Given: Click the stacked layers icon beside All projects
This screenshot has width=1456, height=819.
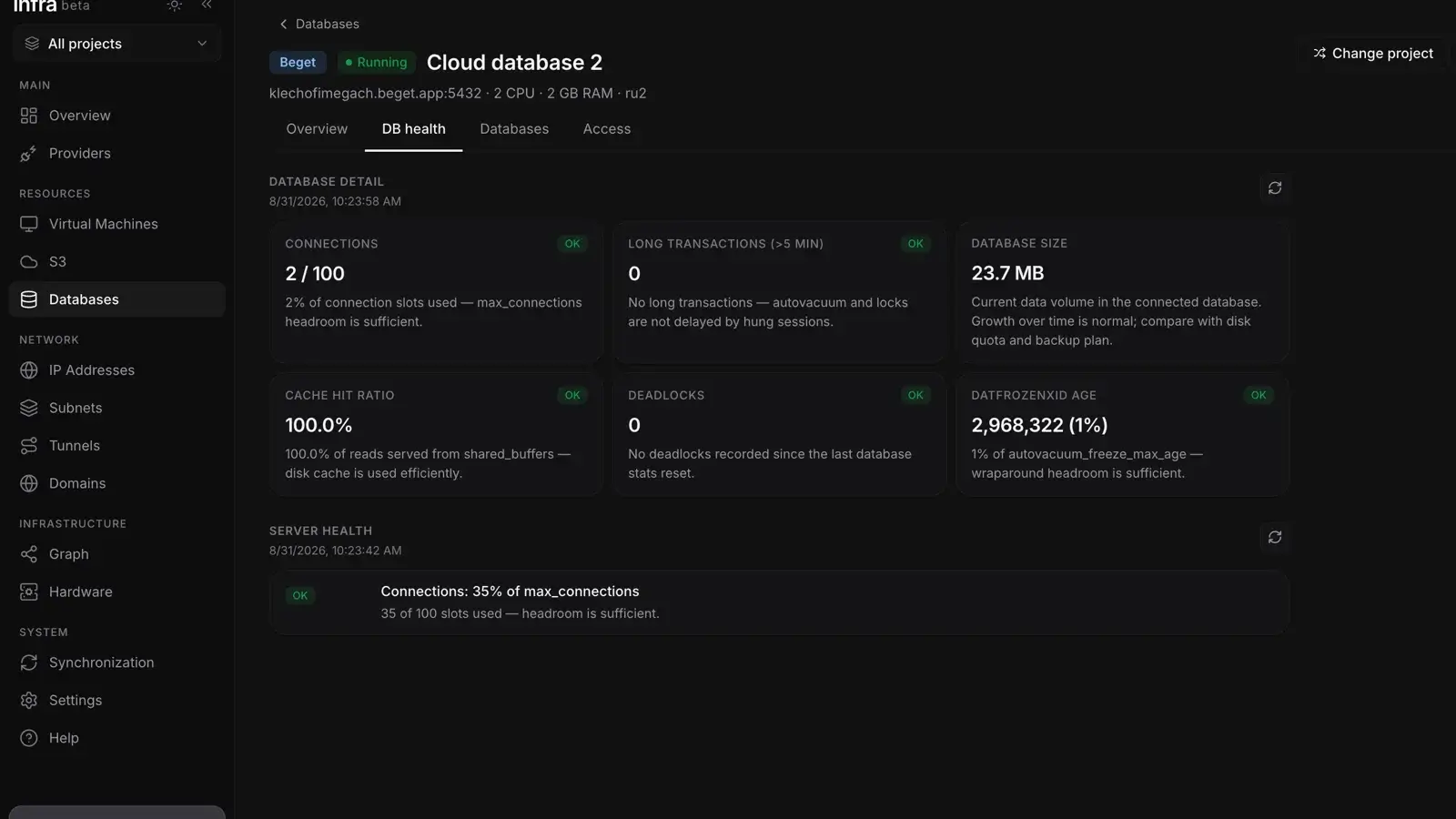Looking at the screenshot, I should point(32,44).
